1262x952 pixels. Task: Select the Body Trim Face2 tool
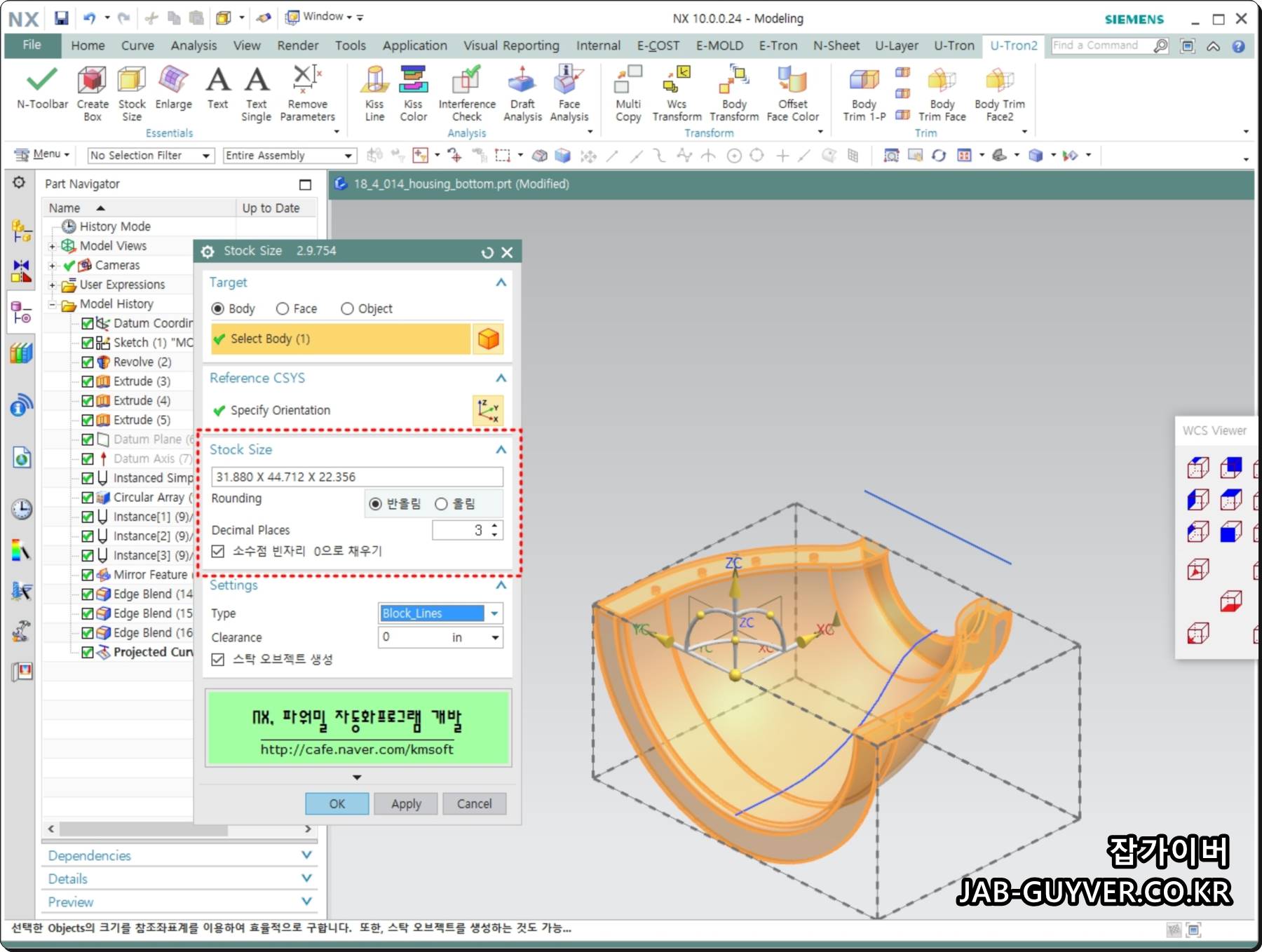(x=1000, y=94)
